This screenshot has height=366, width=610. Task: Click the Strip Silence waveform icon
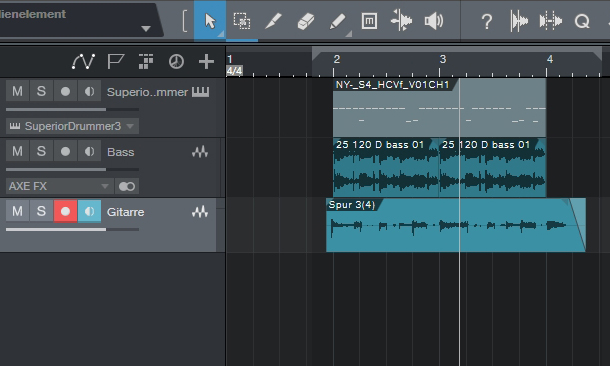519,21
